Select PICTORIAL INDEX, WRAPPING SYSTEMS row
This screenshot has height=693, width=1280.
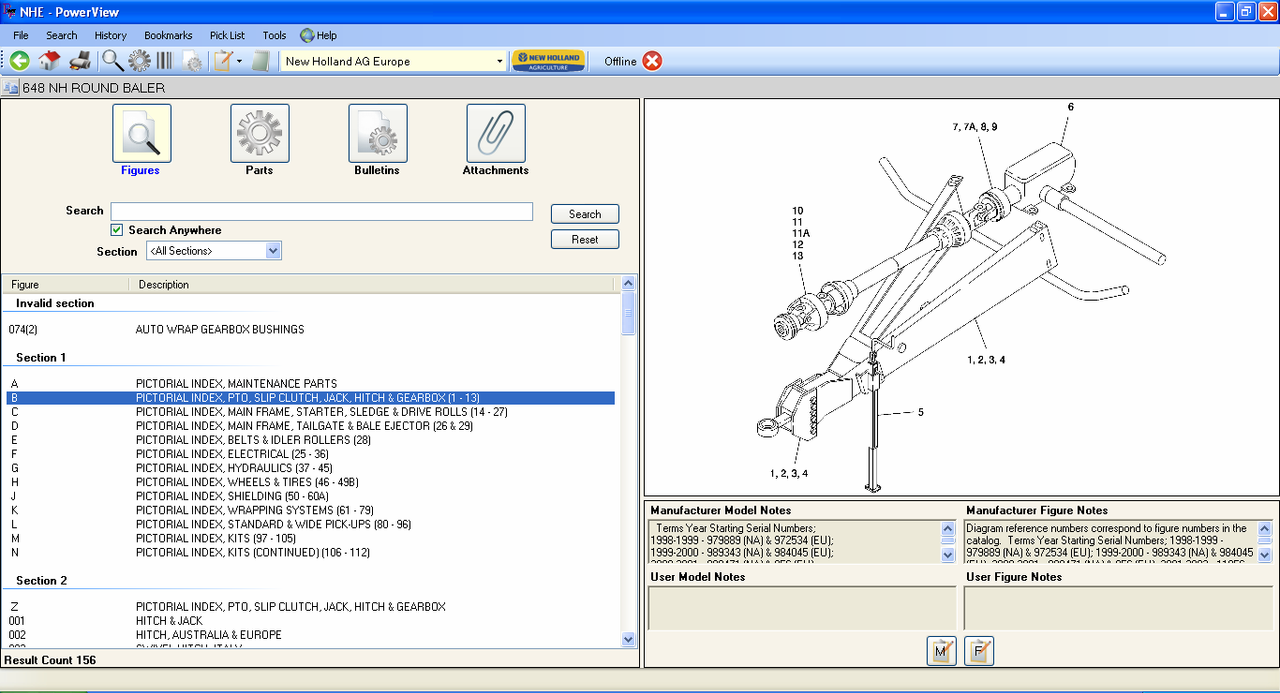(x=311, y=510)
